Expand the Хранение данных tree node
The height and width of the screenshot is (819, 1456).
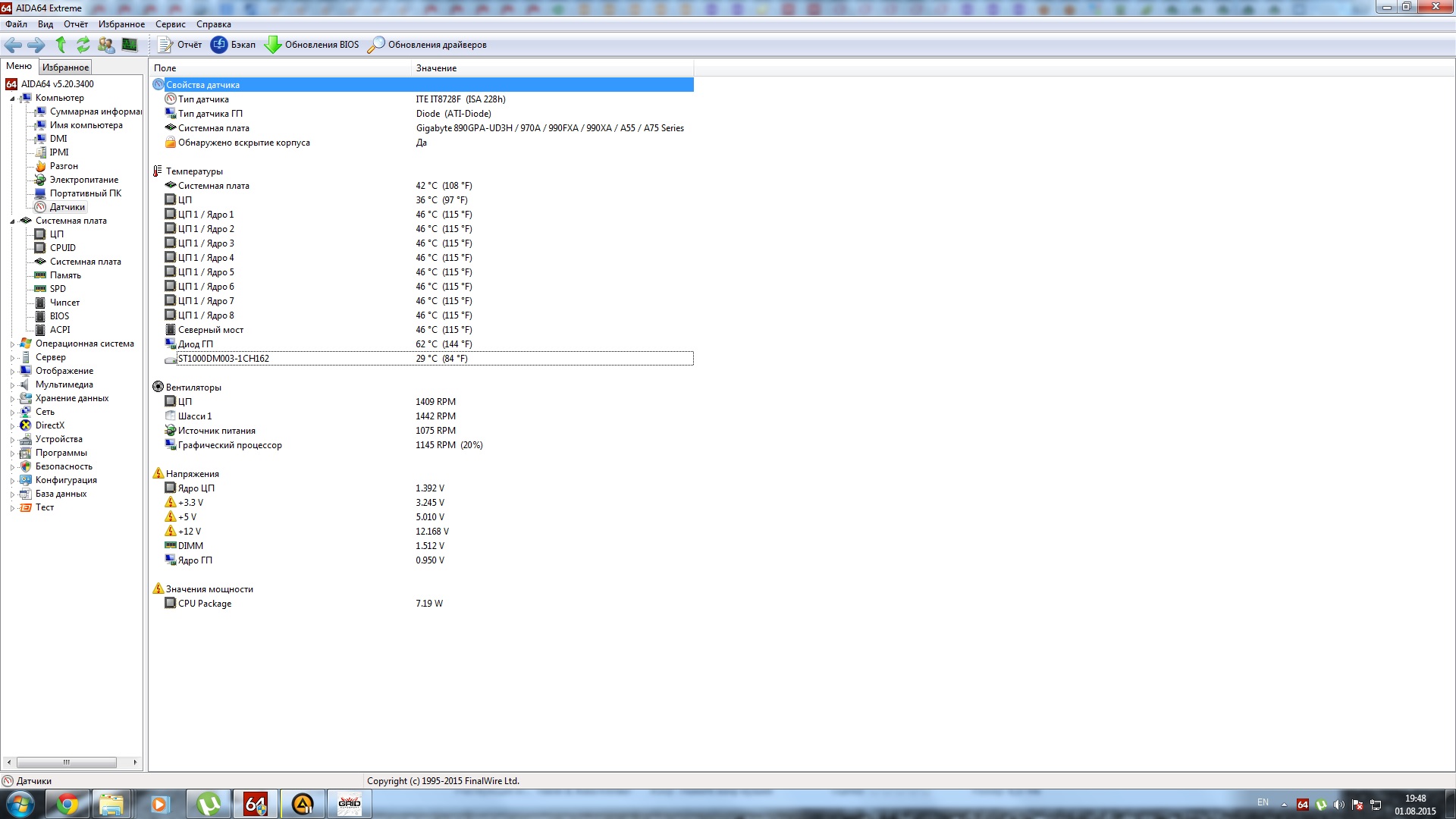pos(12,399)
